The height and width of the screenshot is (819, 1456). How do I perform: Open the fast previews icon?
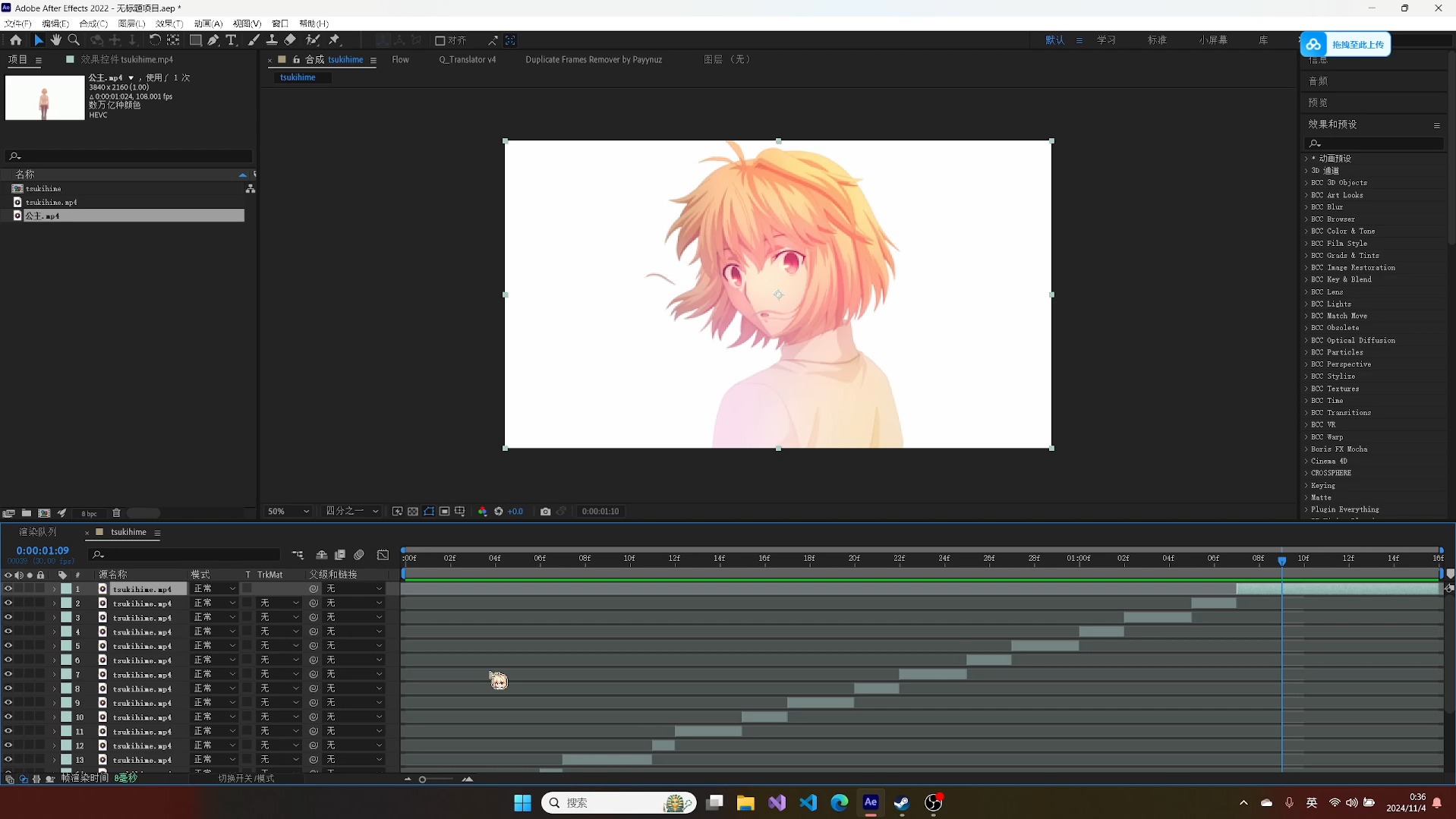pos(397,512)
